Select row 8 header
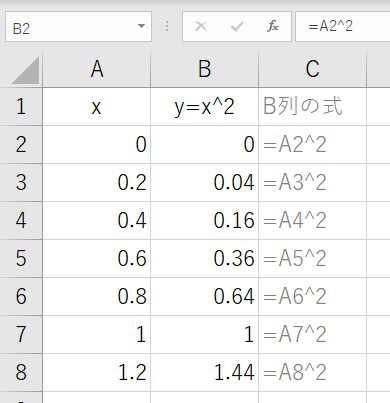390x403 pixels. coord(21,372)
